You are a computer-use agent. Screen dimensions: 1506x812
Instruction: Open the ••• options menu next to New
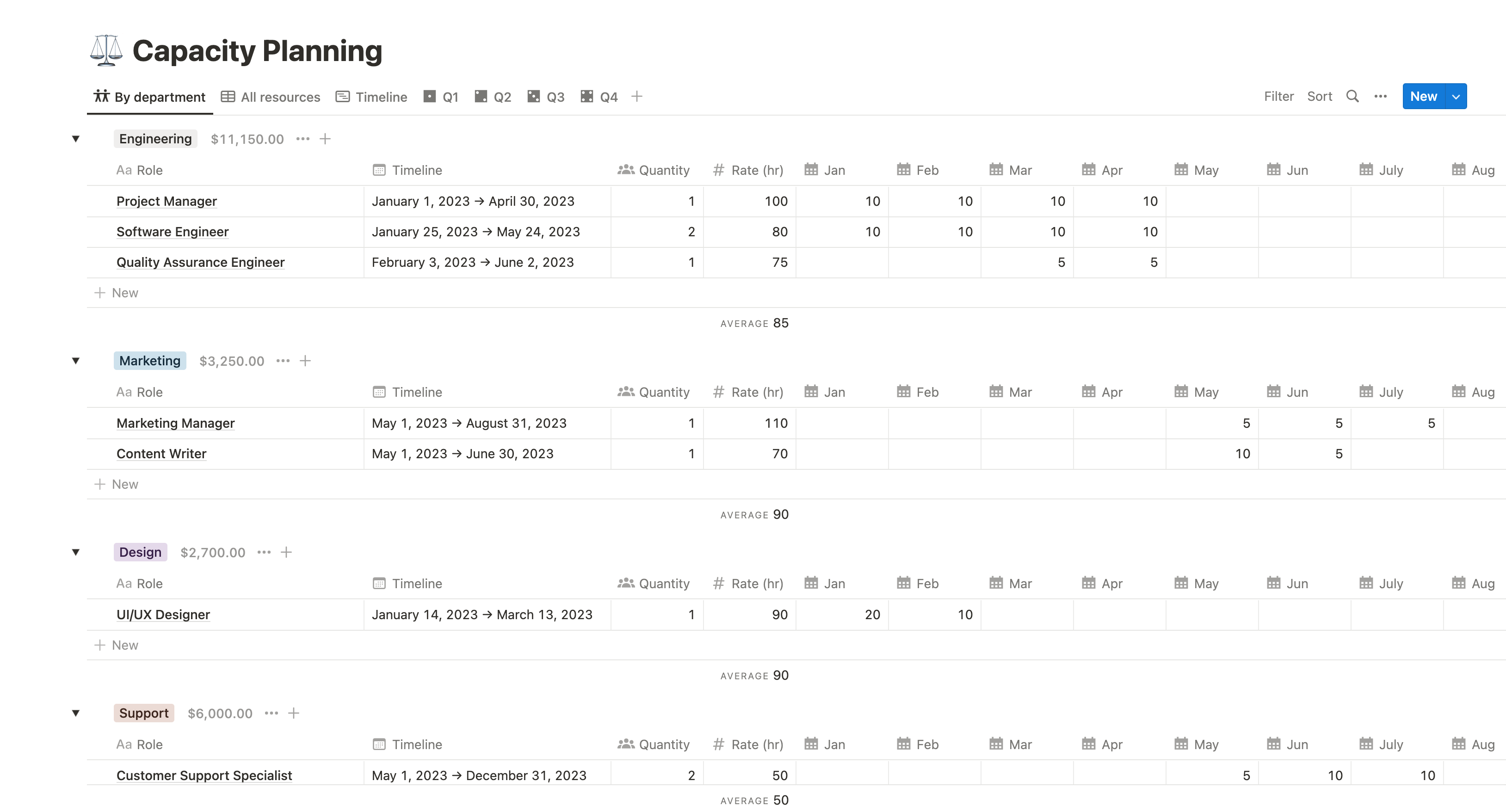[1380, 97]
